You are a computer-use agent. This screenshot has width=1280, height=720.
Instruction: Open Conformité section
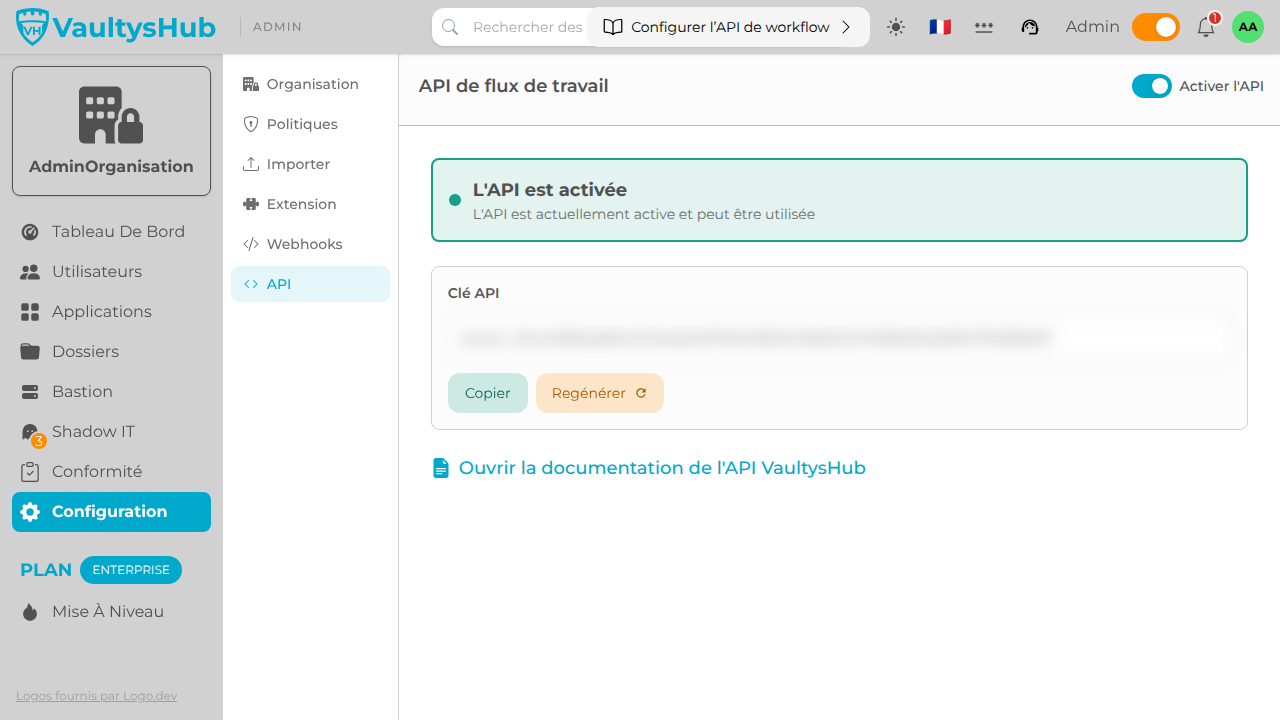111,471
